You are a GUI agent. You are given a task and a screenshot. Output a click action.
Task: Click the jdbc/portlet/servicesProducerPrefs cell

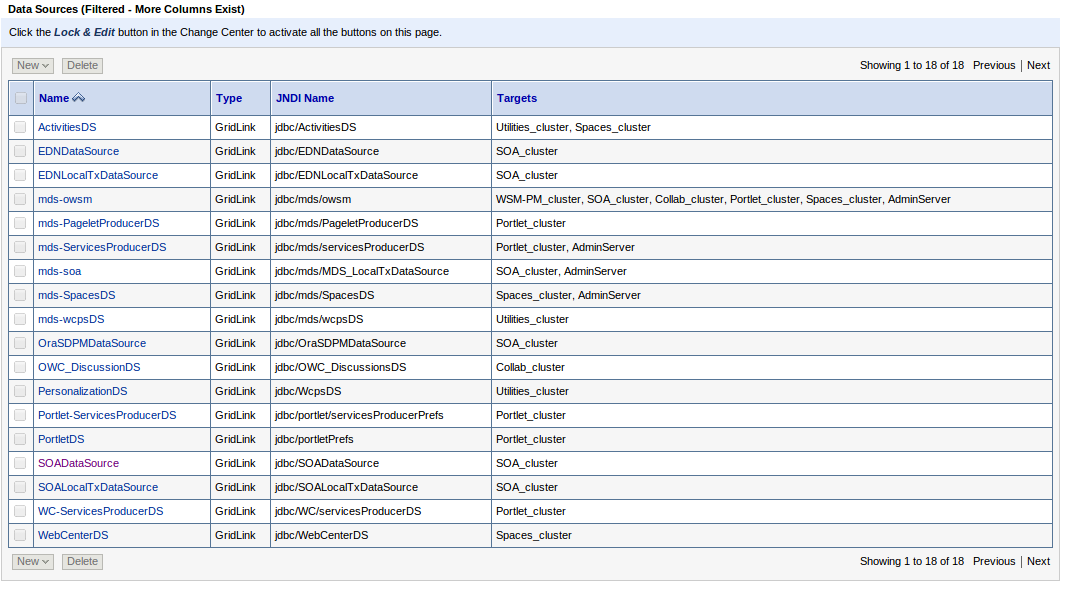click(381, 415)
